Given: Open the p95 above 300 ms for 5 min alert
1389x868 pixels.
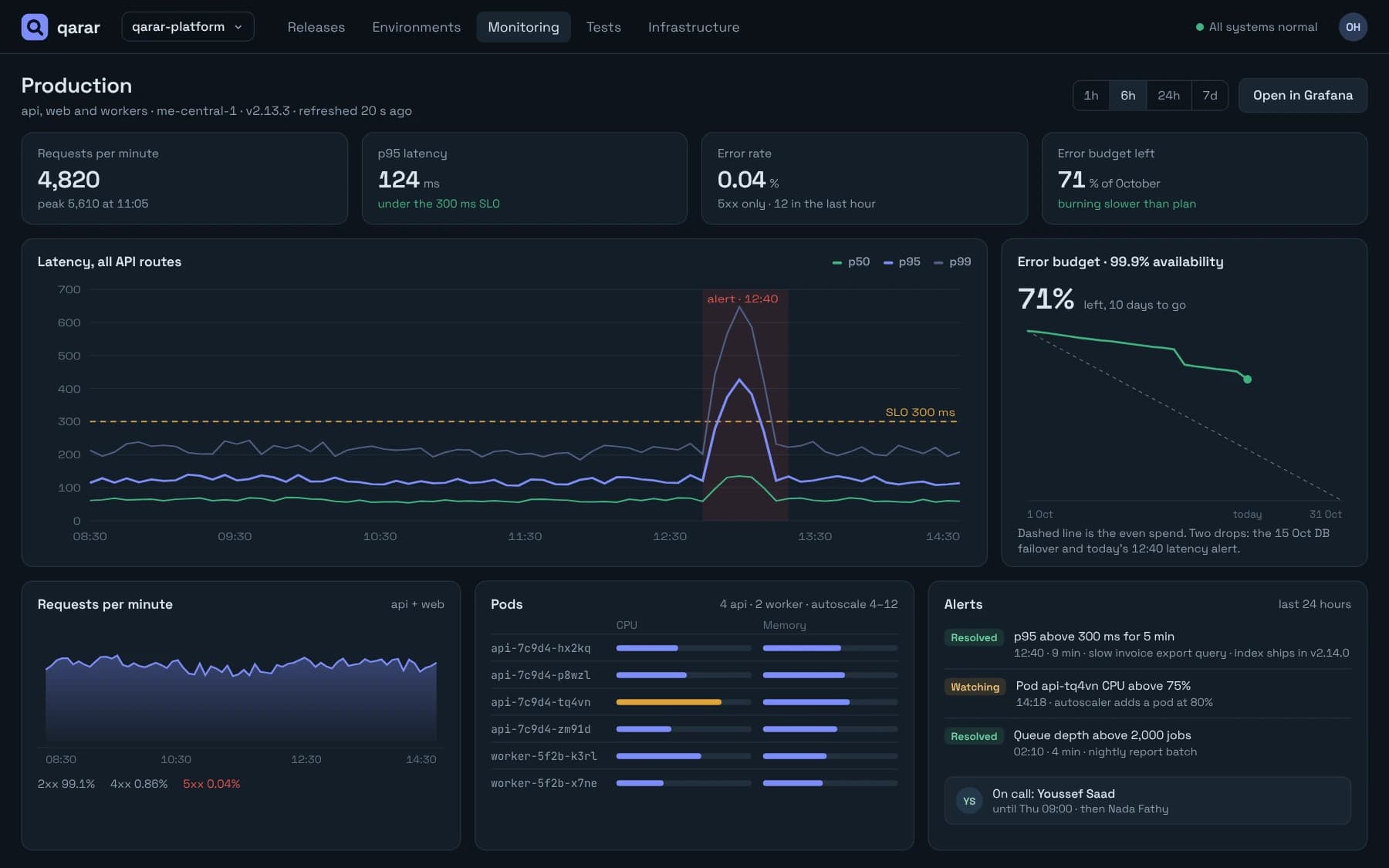Looking at the screenshot, I should coord(1093,637).
